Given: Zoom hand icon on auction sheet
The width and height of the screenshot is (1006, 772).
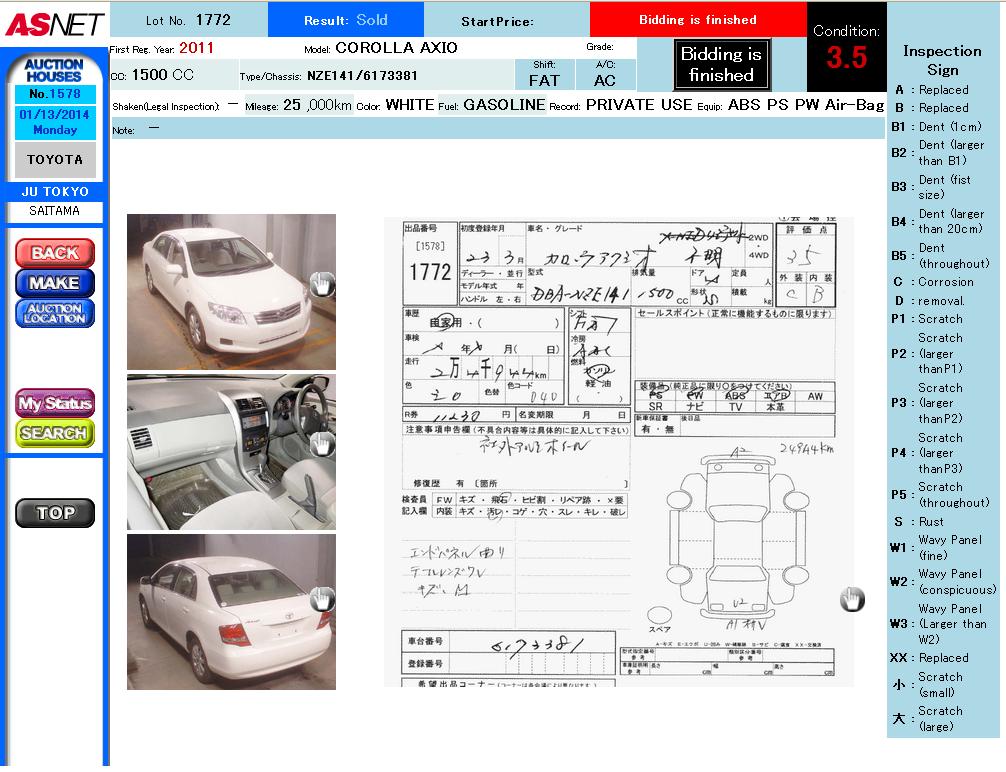Looking at the screenshot, I should tap(851, 599).
